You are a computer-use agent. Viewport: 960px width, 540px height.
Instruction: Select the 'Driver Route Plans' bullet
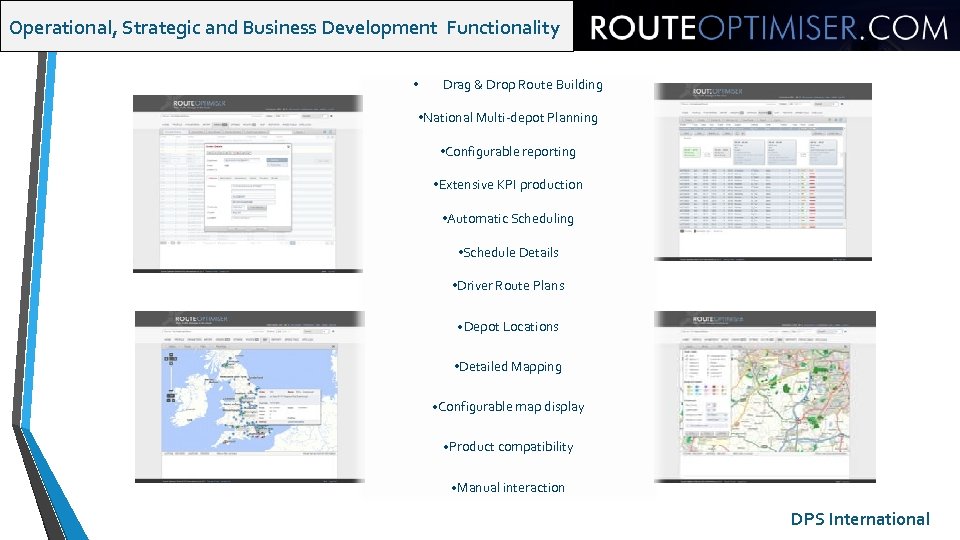(511, 285)
